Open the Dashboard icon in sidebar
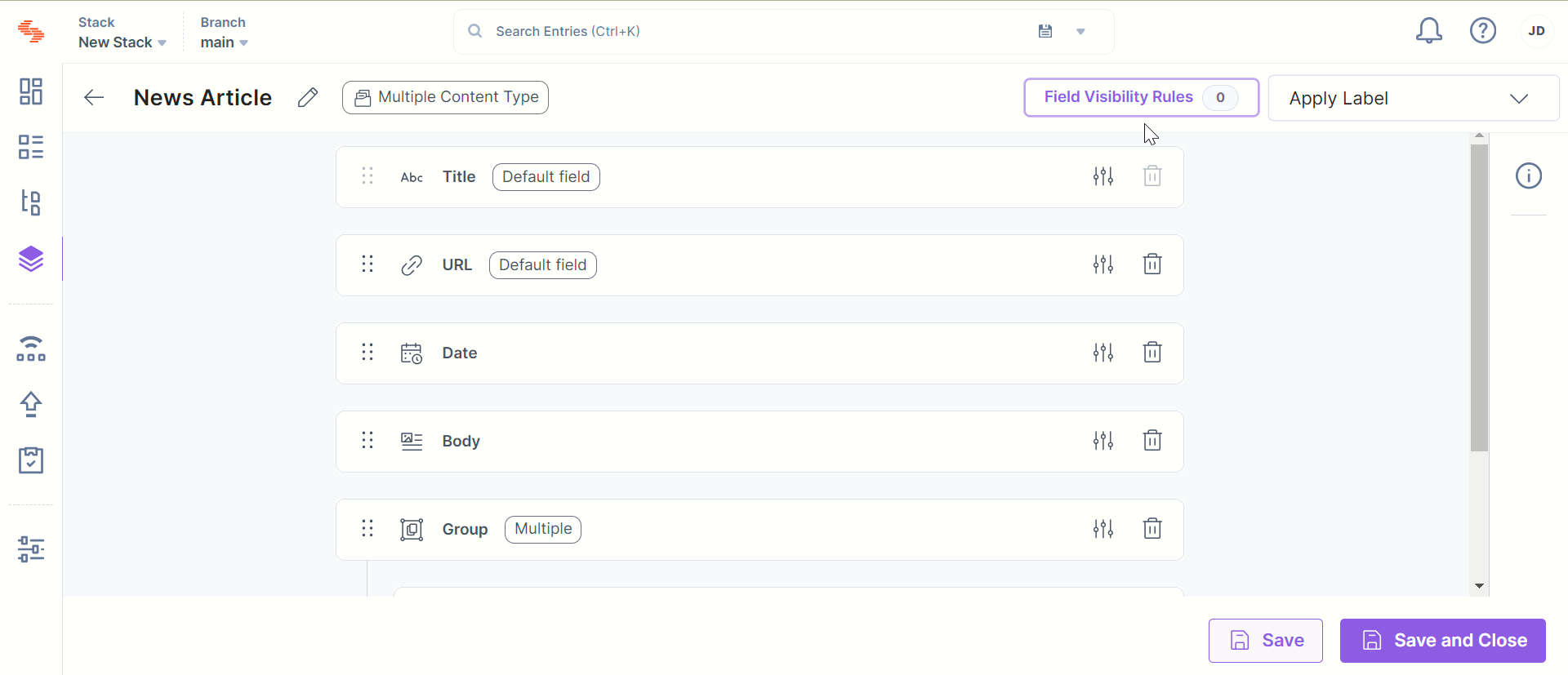 click(x=31, y=91)
